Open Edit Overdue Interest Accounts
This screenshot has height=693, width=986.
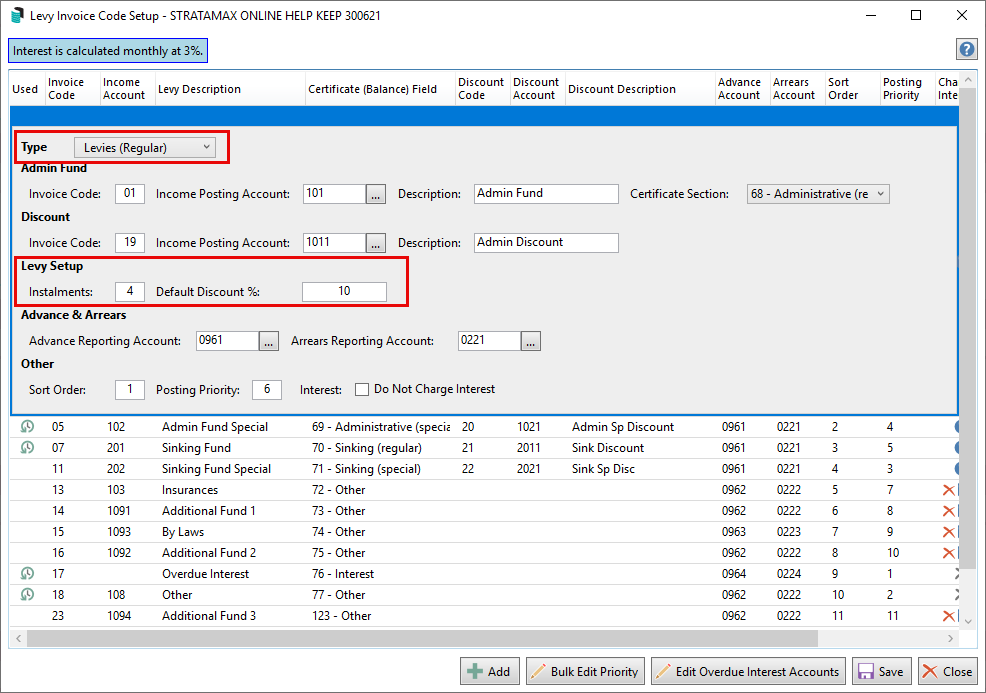(x=747, y=671)
